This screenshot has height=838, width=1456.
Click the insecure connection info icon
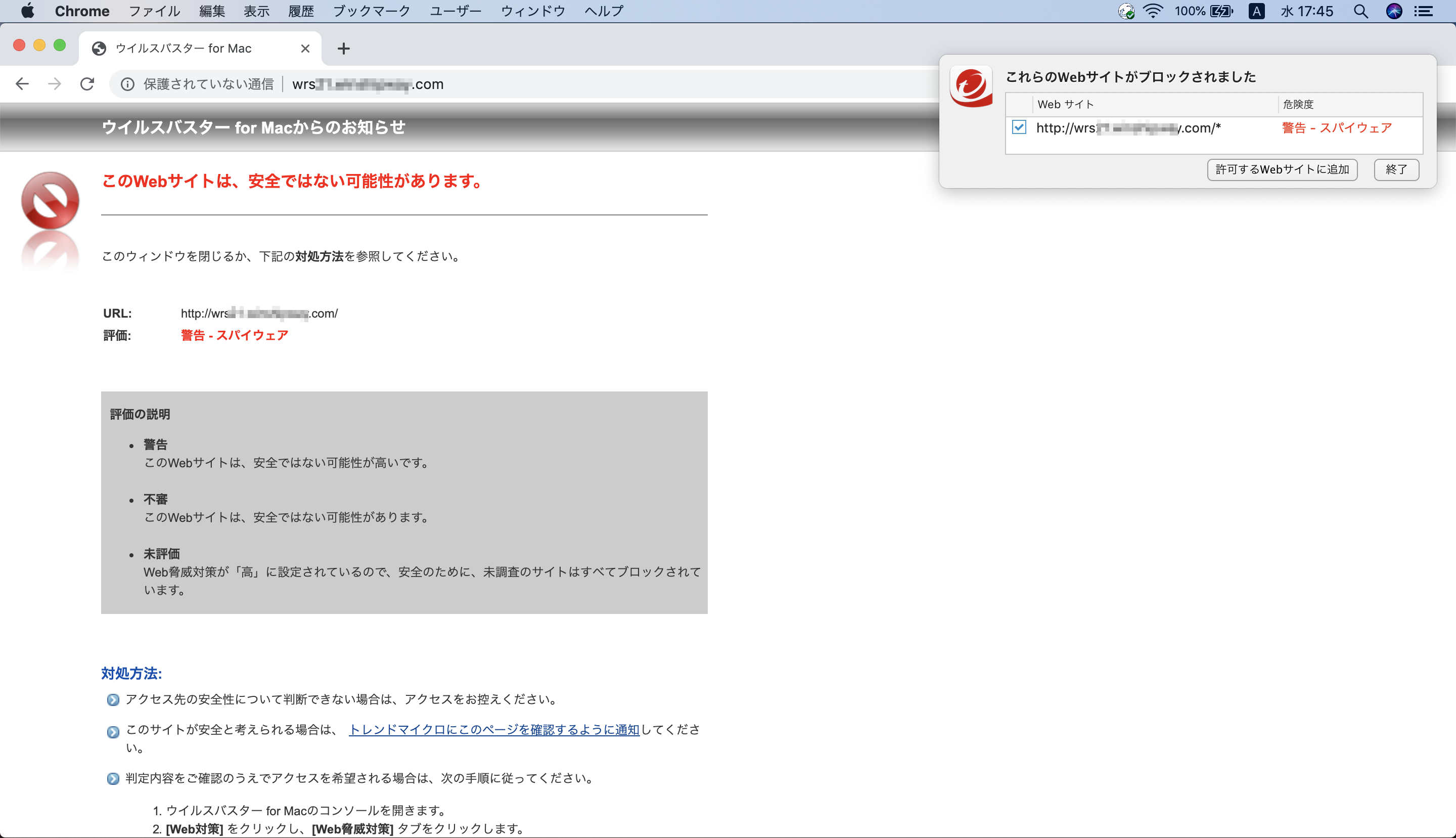point(128,84)
